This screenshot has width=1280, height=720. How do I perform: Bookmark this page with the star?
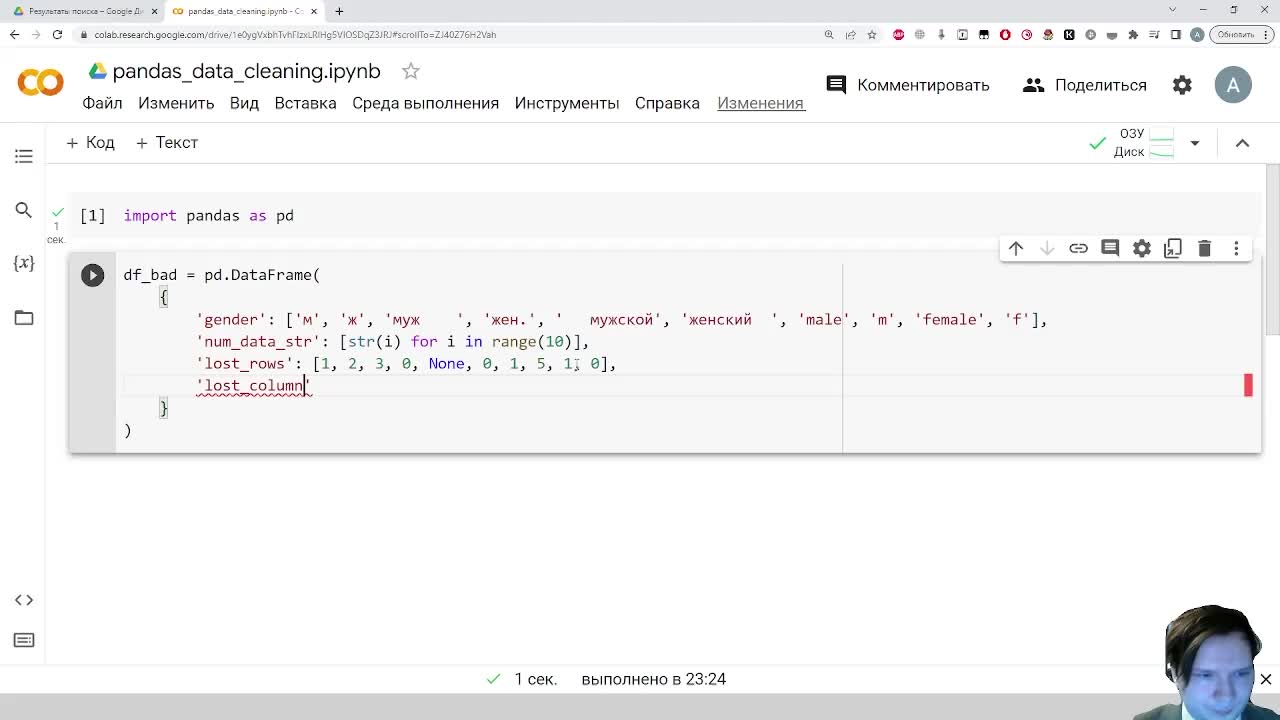point(871,34)
